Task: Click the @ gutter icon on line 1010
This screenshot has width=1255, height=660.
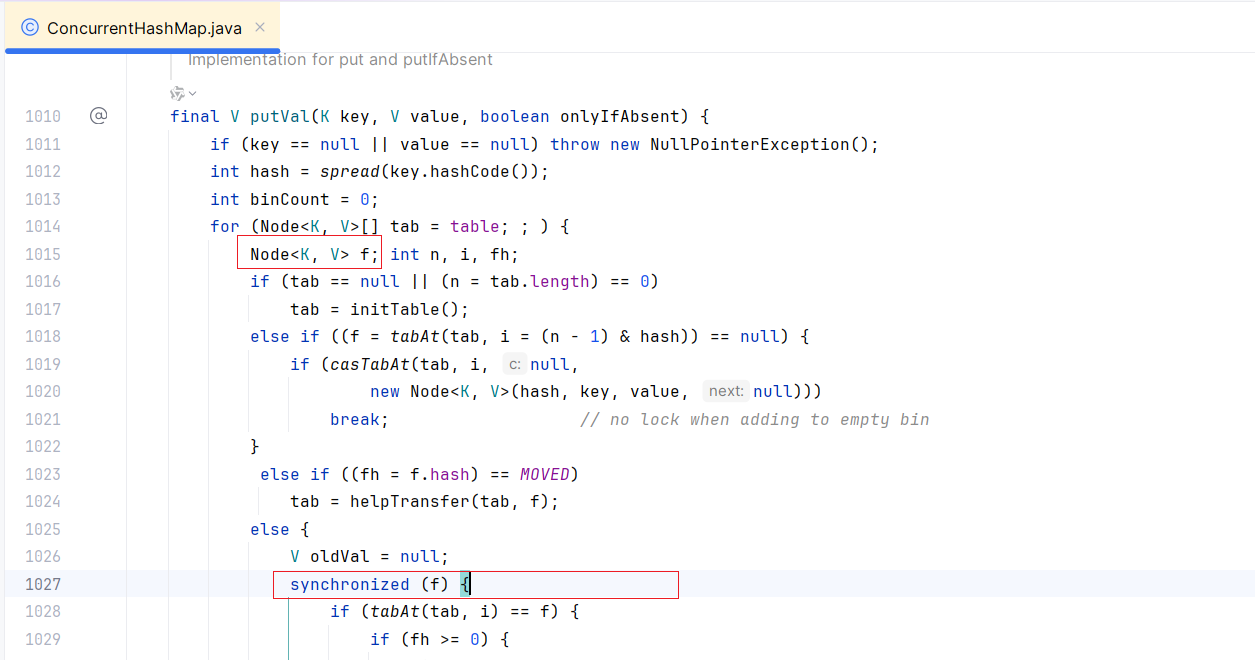Action: (x=98, y=116)
